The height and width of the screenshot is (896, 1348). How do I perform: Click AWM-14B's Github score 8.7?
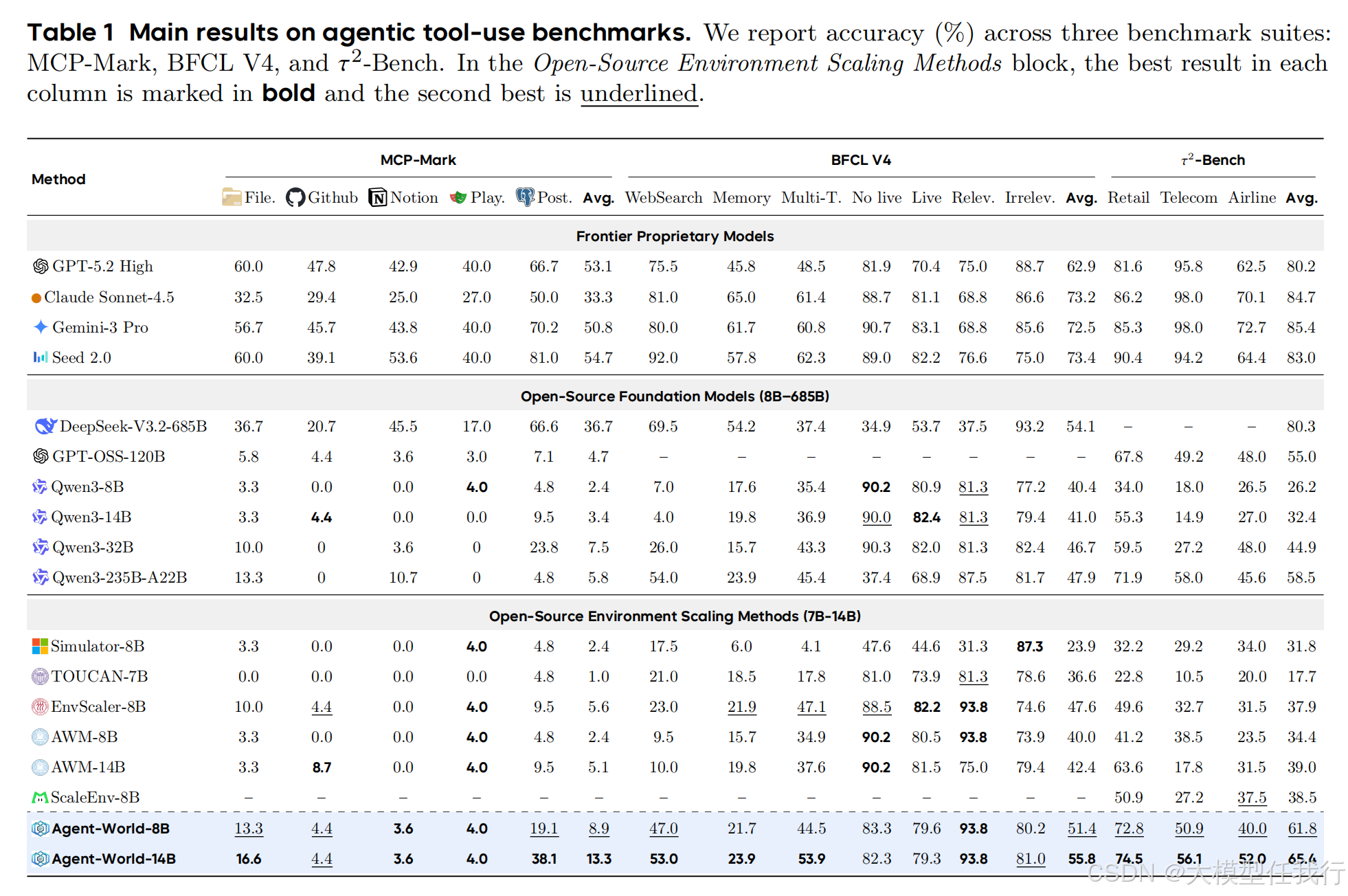point(322,768)
